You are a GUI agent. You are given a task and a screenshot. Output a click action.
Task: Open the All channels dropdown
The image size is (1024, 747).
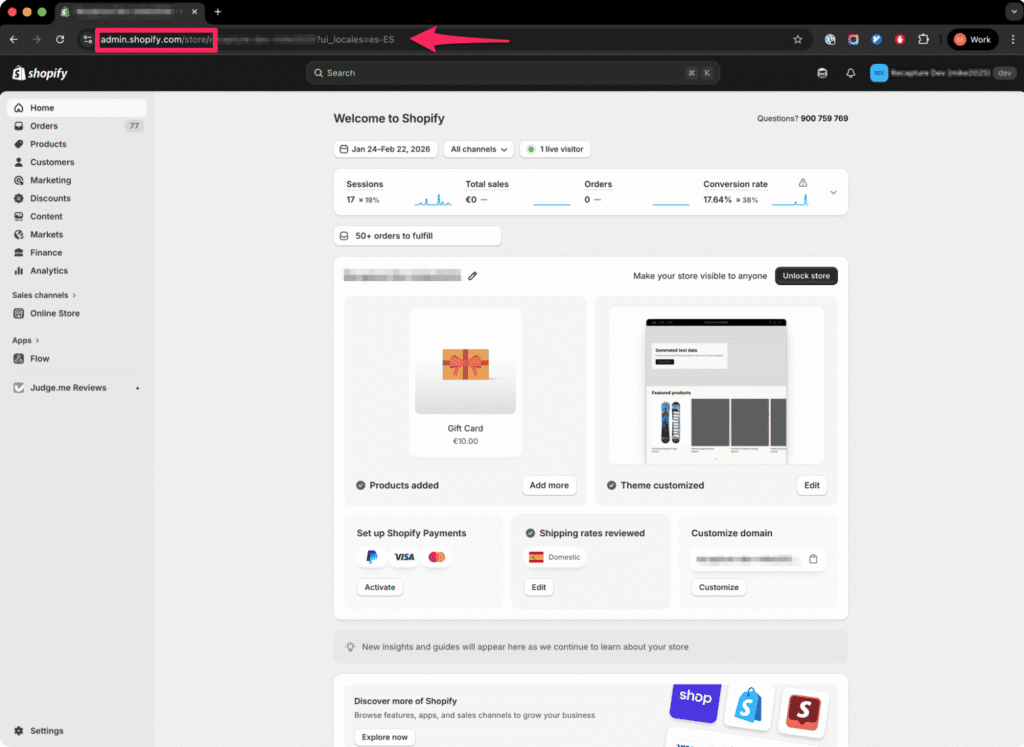(478, 149)
